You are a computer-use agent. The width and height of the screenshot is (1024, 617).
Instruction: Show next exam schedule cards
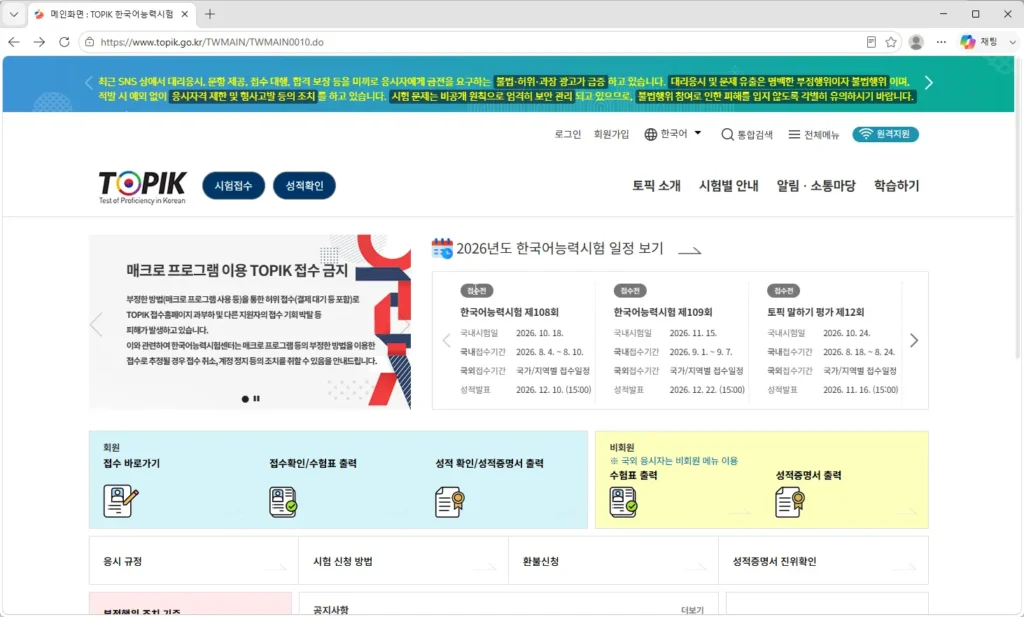(914, 340)
